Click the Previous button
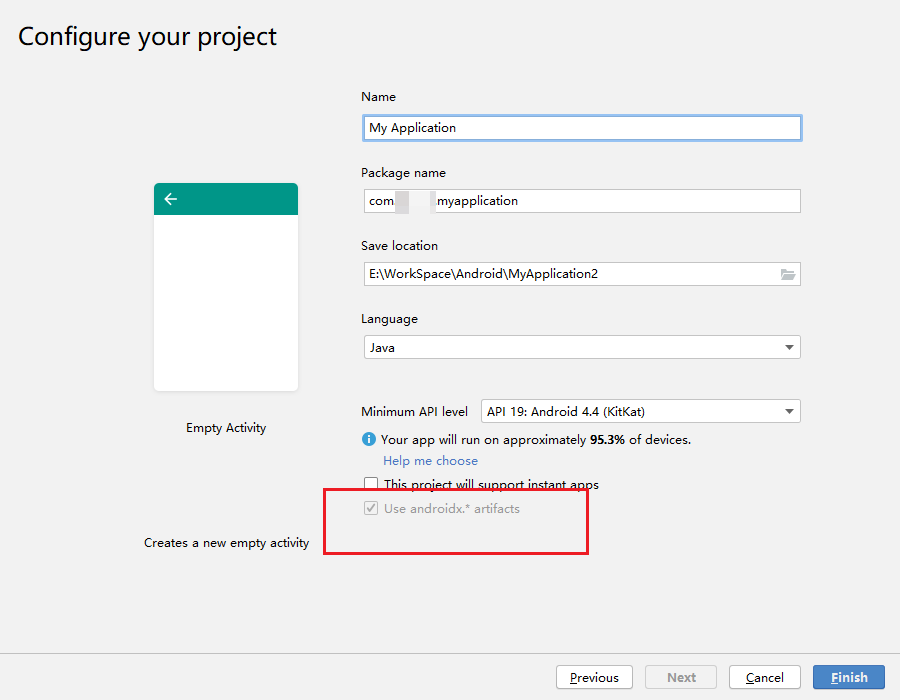Screen dimensions: 900x700 click(594, 677)
